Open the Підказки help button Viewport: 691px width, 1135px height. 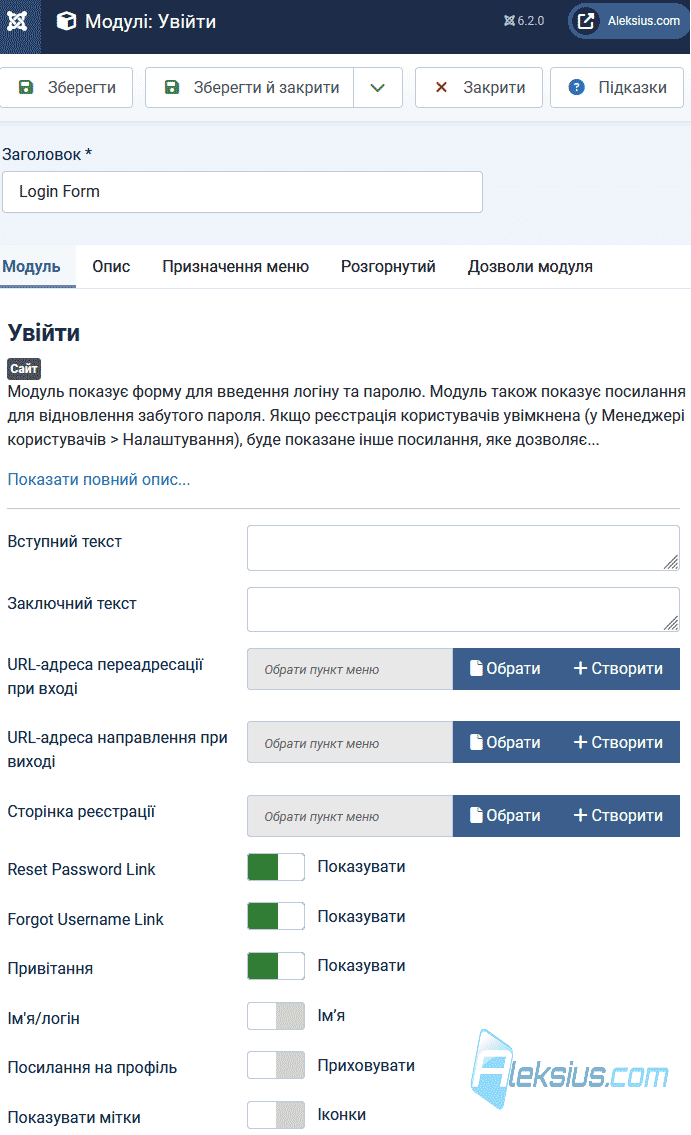(x=616, y=88)
